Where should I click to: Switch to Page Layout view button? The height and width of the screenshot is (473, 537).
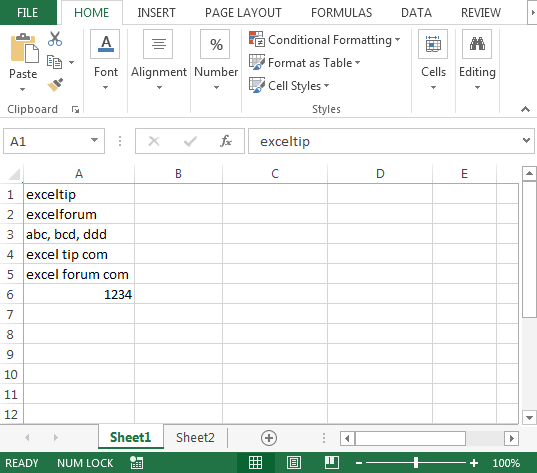[x=294, y=463]
